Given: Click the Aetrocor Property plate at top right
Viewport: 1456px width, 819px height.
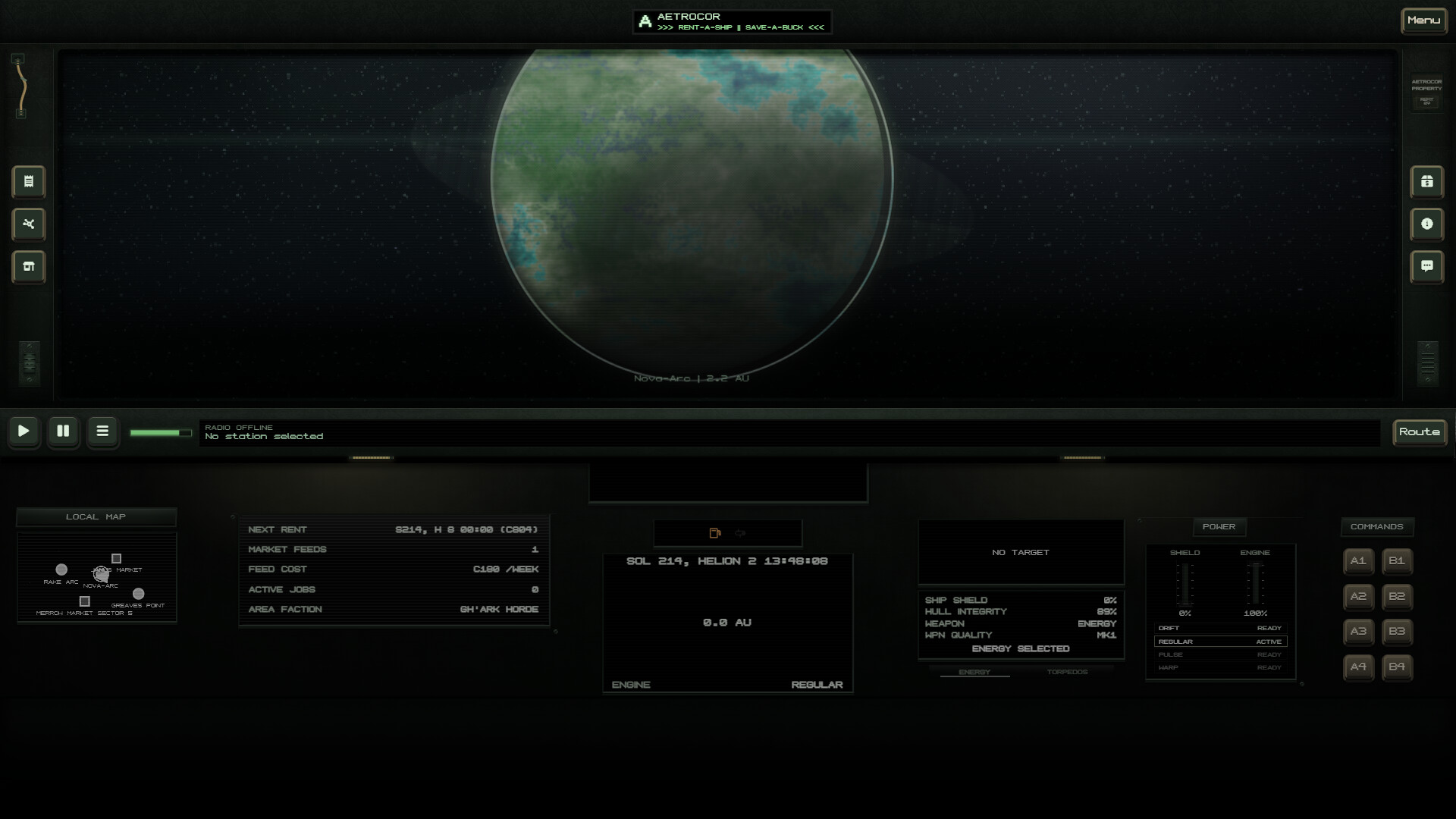Looking at the screenshot, I should coord(1426,93).
